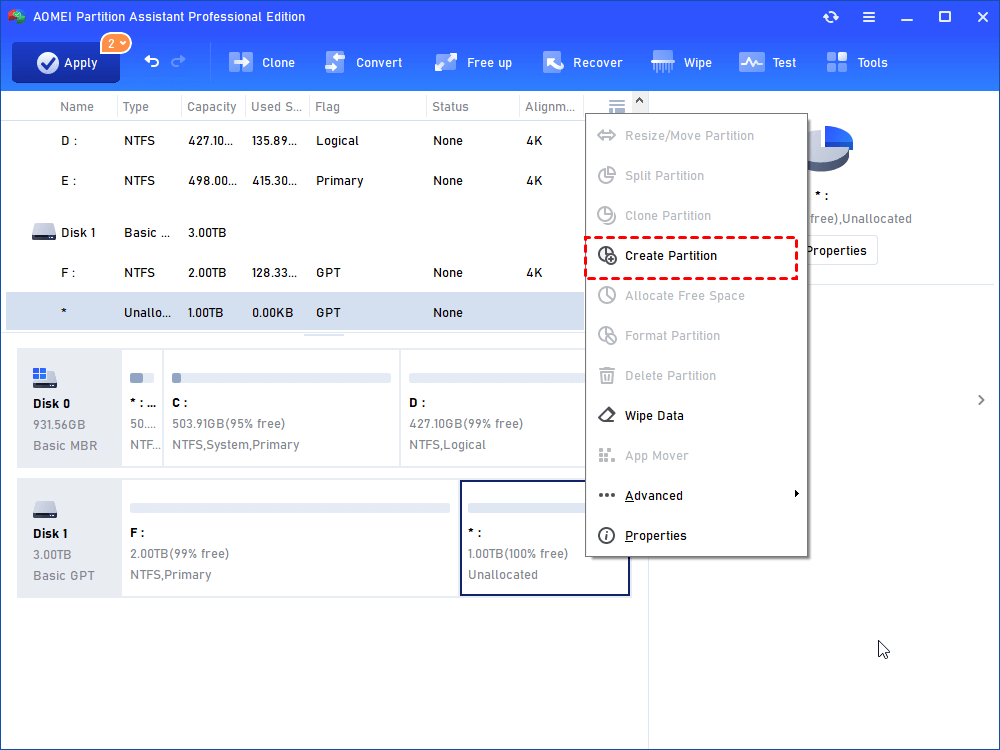The image size is (1000, 750).
Task: Expand right panel with chevron arrow
Action: (981, 400)
